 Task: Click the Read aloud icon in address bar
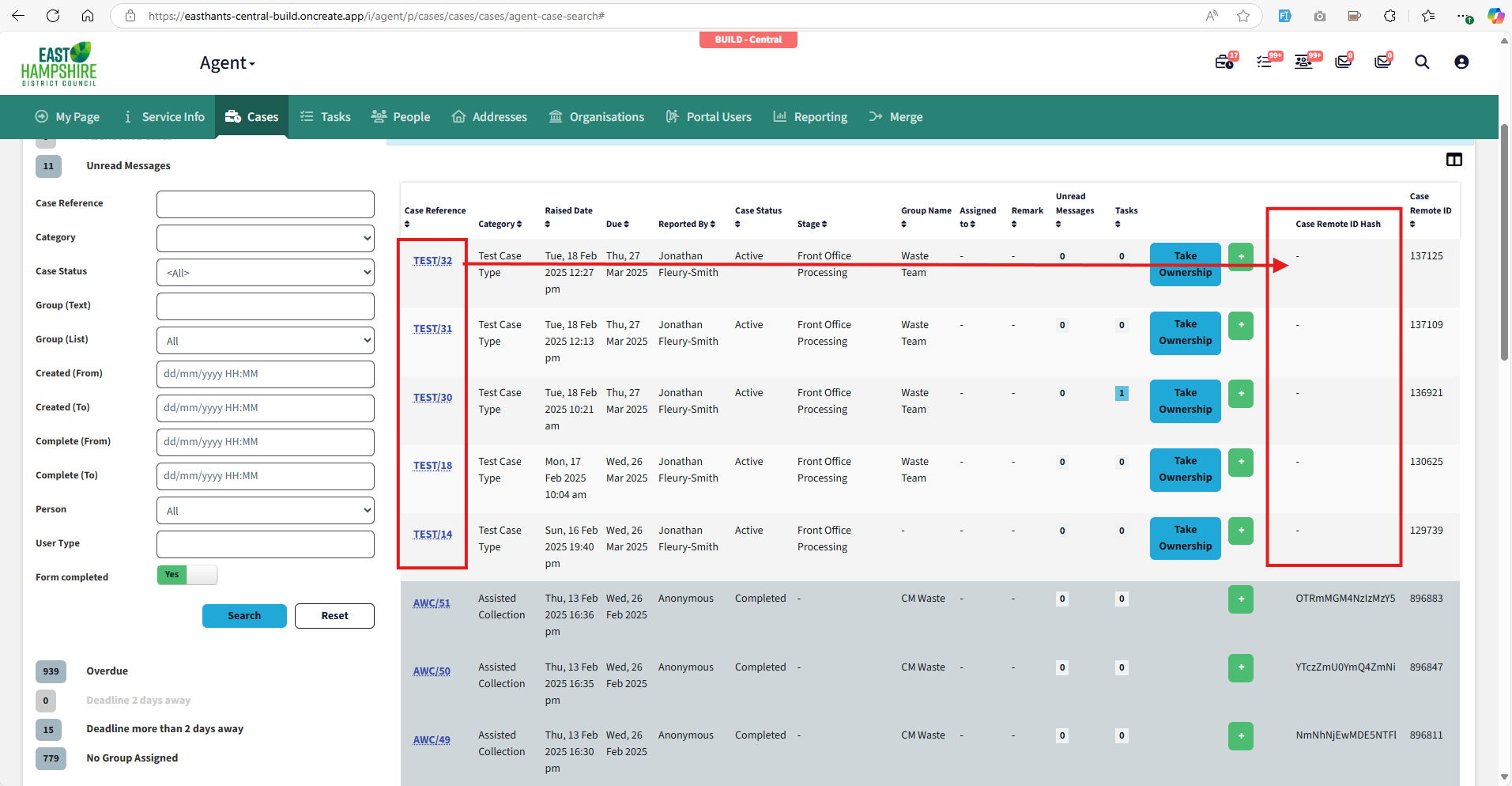1212,16
